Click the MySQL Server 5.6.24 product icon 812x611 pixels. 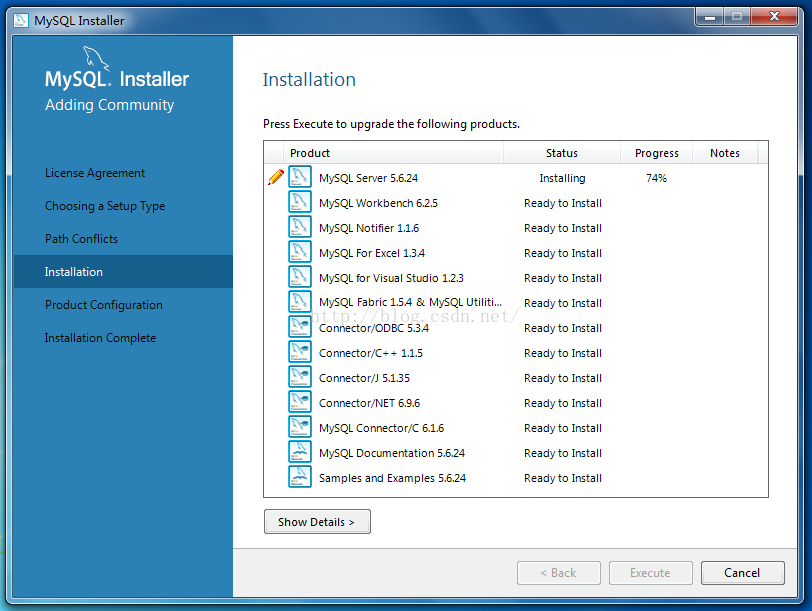[x=300, y=178]
